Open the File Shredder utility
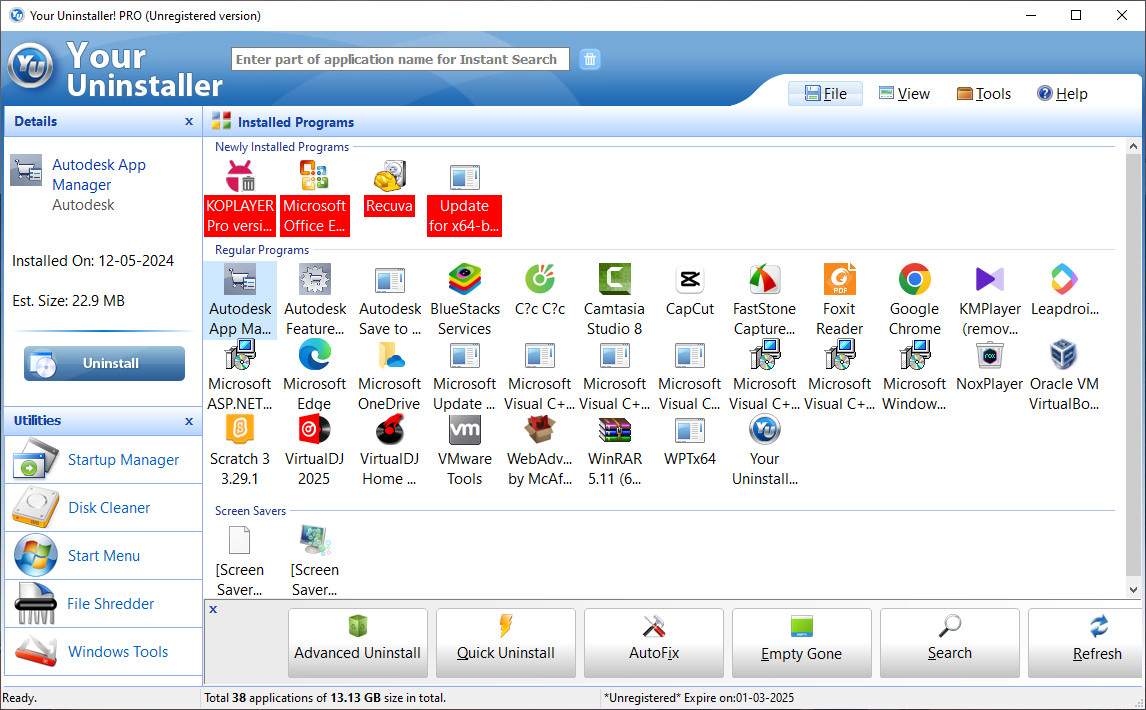1146x710 pixels. pyautogui.click(x=108, y=603)
